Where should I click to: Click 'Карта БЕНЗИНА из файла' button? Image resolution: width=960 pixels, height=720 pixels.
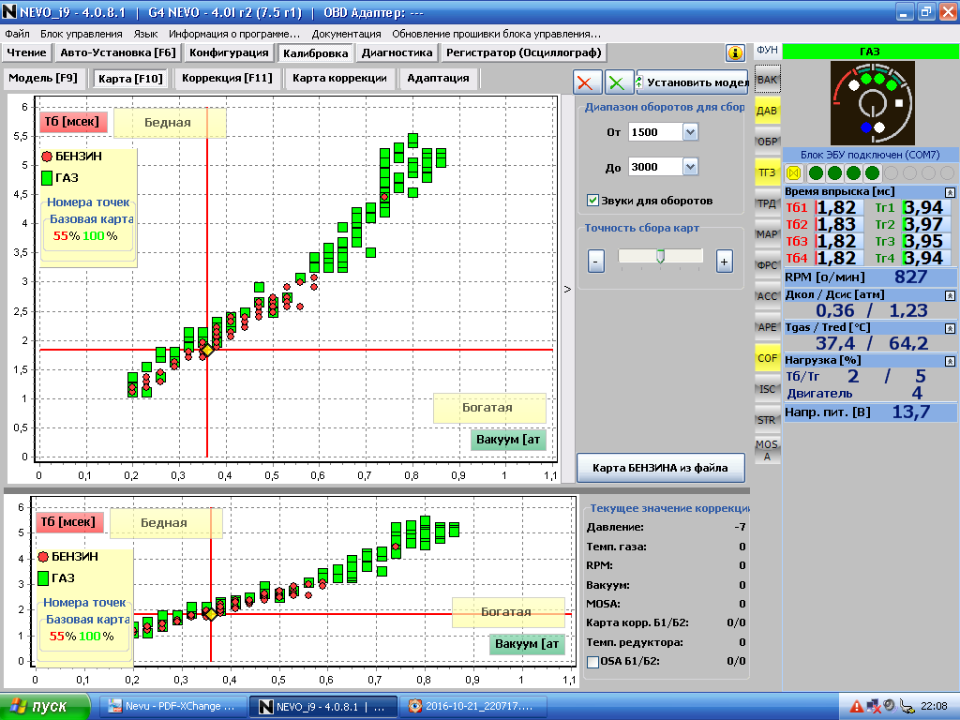[661, 467]
